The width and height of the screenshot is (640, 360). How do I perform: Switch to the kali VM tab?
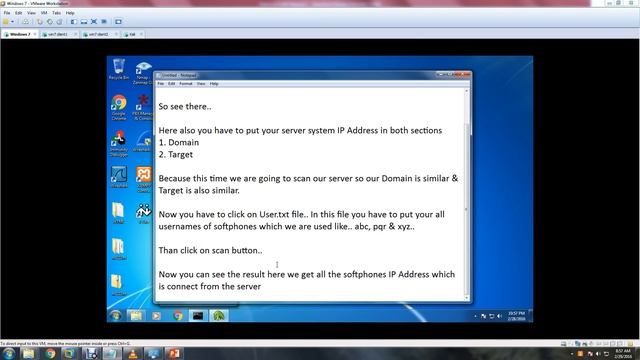pos(132,34)
